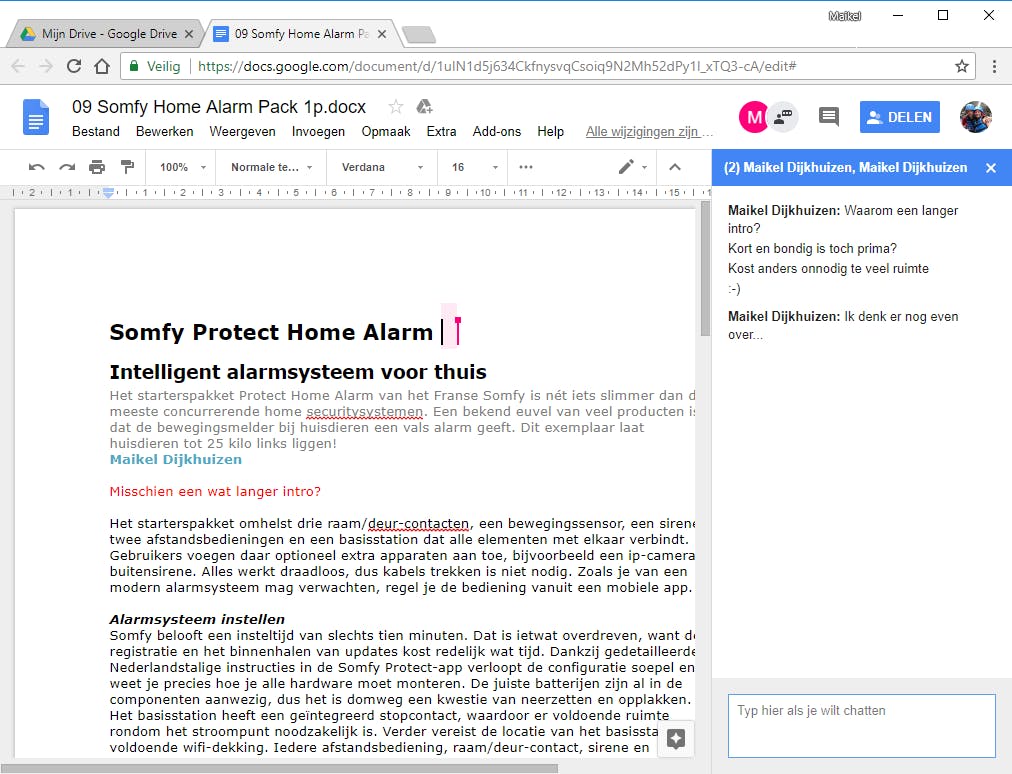Click the red text 'Misschien een wat langer intro?'

click(215, 491)
